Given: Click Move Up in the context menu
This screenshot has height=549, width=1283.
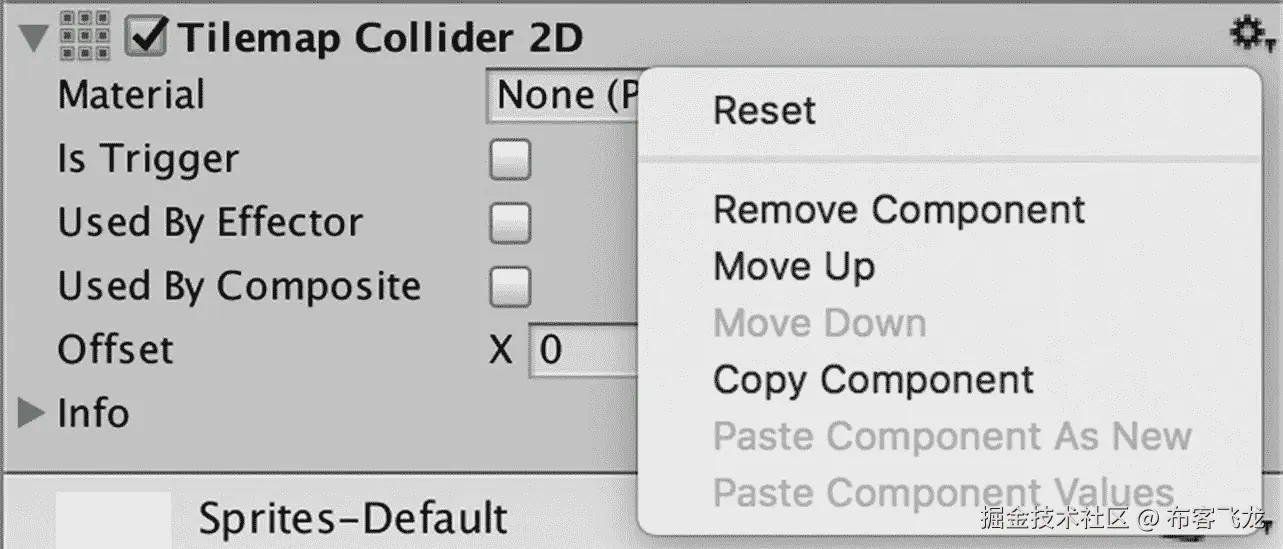Looking at the screenshot, I should point(794,267).
